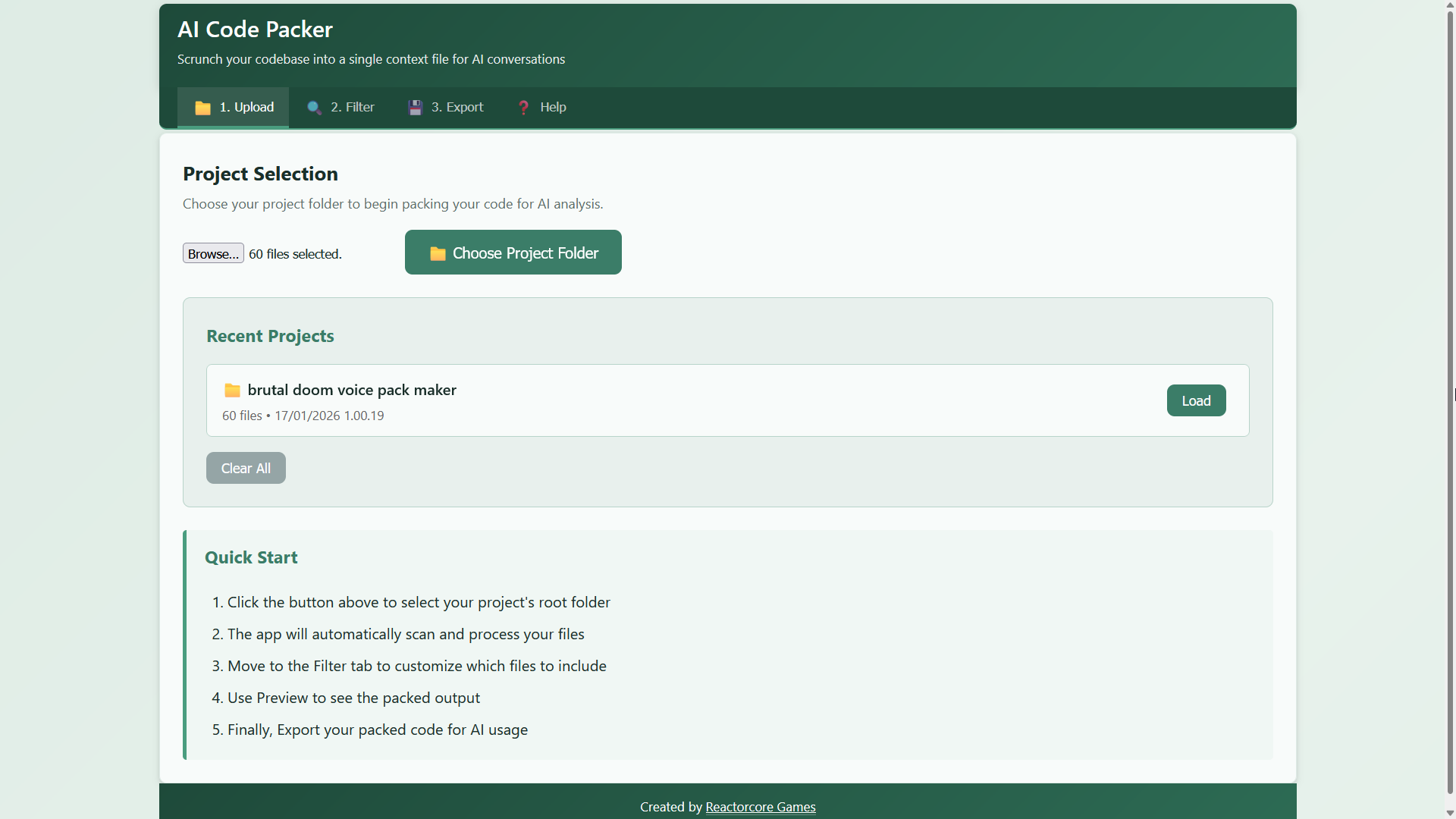Click the folder icon on Upload tab
The image size is (1456, 819).
click(x=202, y=108)
